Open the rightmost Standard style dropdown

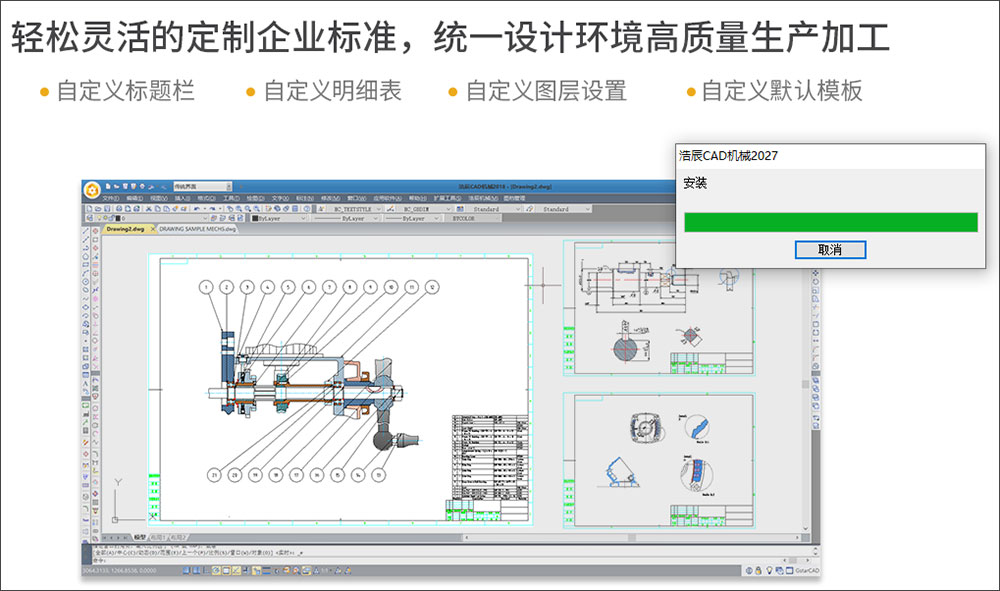click(x=564, y=208)
